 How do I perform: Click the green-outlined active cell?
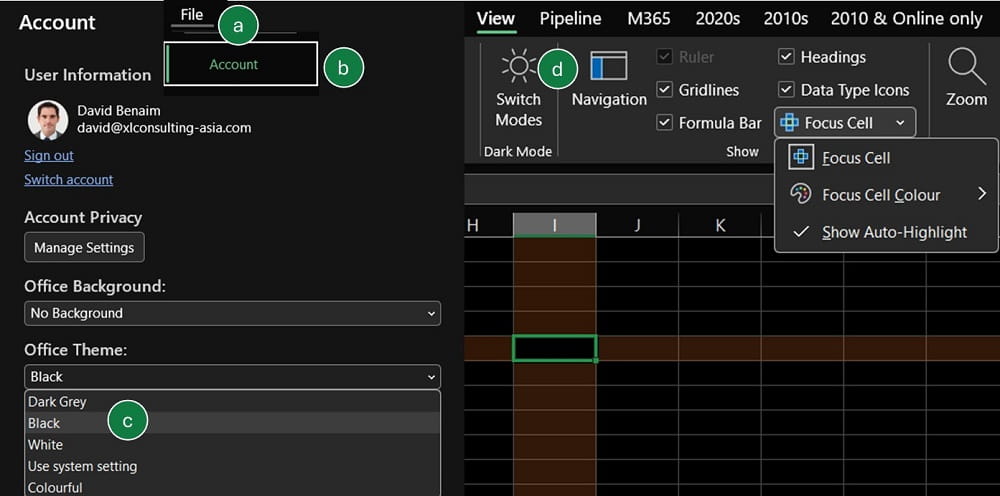tap(554, 348)
